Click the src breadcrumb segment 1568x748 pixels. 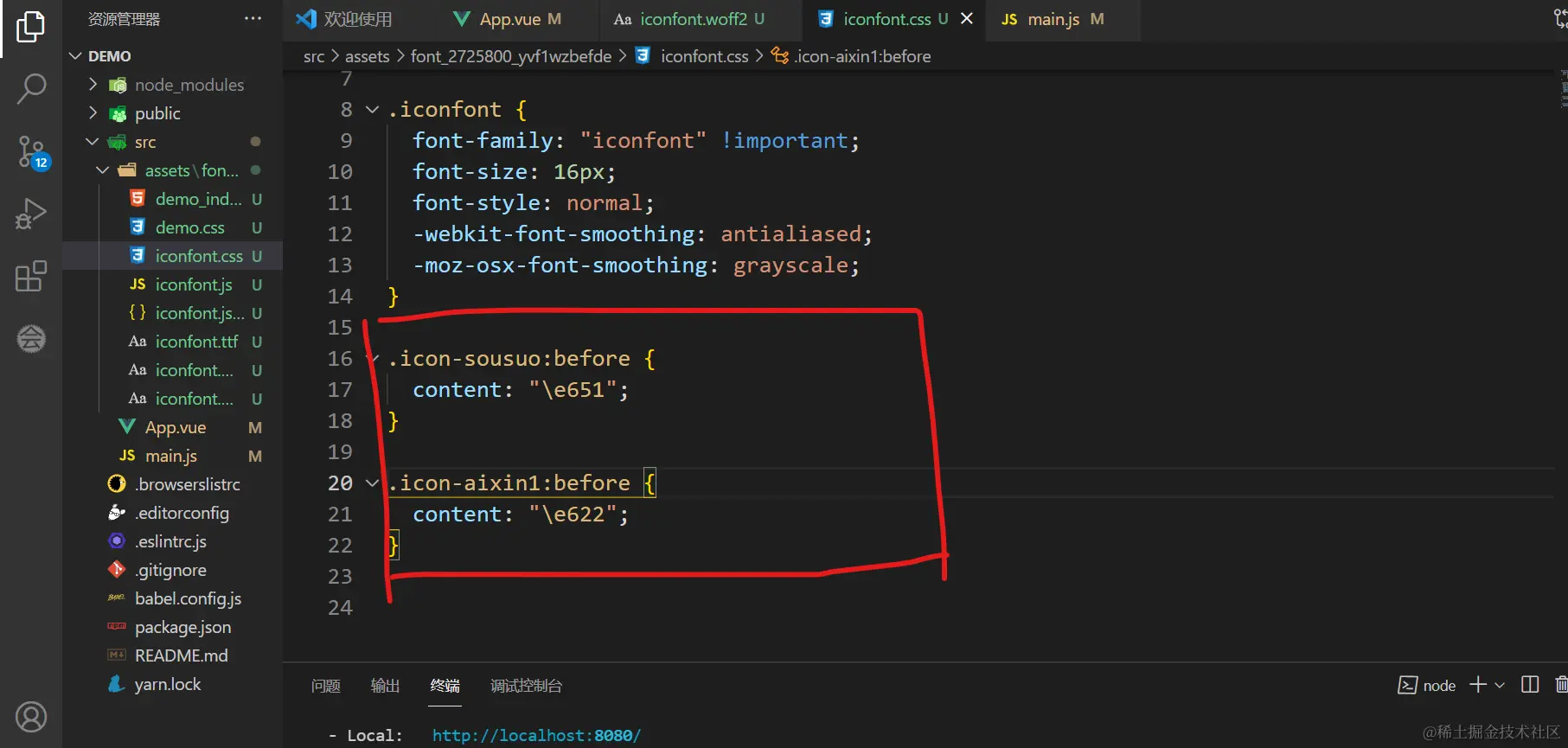[314, 56]
